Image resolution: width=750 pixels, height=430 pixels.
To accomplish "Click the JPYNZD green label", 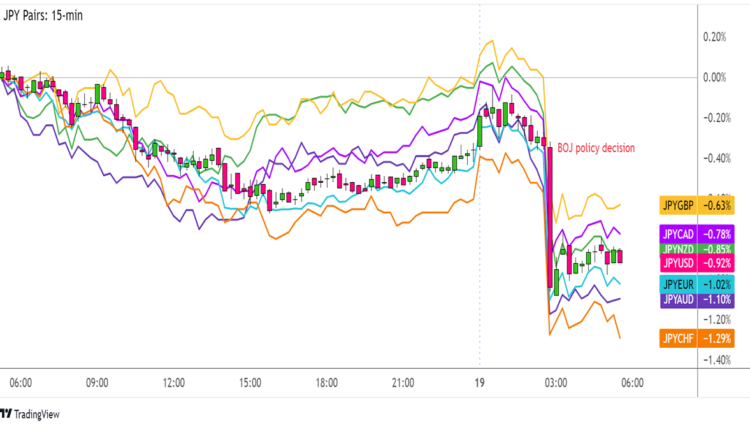I will (678, 248).
